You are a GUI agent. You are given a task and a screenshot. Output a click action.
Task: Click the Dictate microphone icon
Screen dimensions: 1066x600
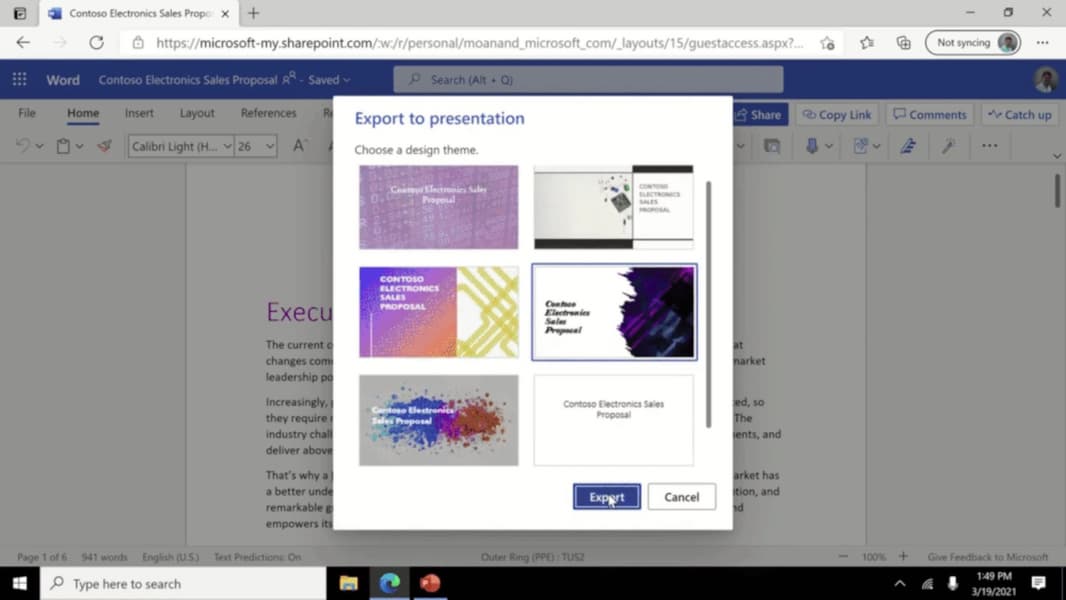pyautogui.click(x=812, y=146)
